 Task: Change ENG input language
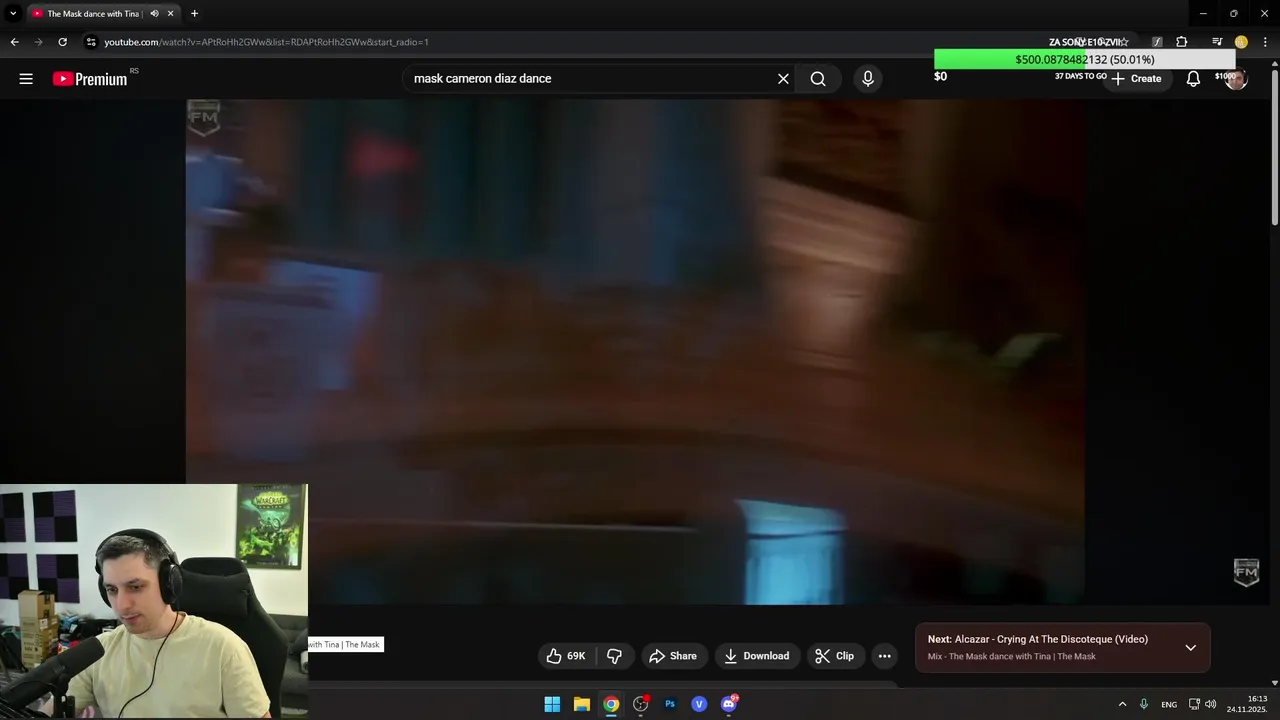coord(1169,704)
